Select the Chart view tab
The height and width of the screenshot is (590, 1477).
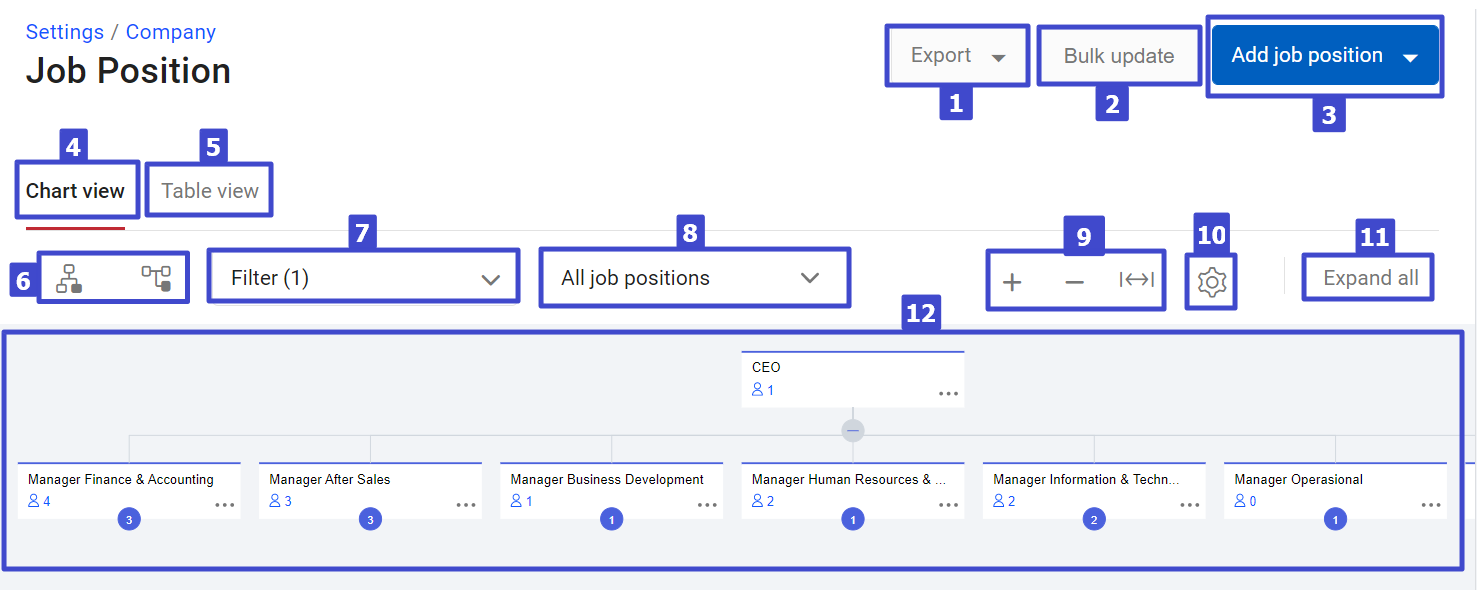pyautogui.click(x=75, y=191)
